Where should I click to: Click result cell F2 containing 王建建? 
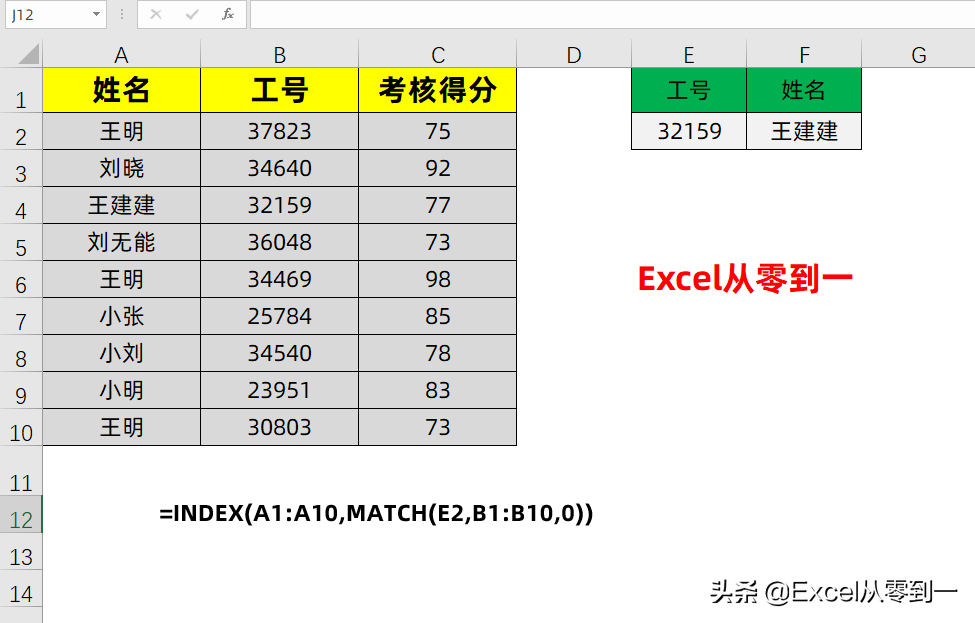point(804,131)
